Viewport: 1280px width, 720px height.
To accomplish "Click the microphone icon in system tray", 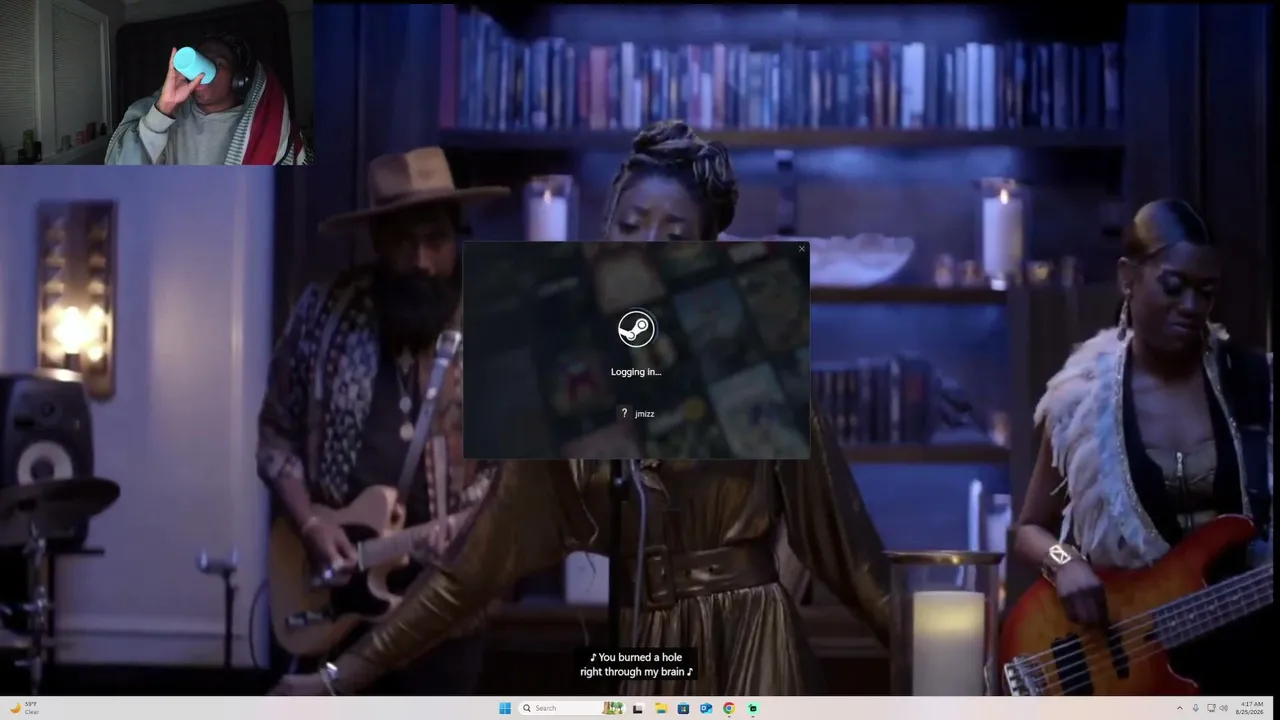I will coord(1195,708).
